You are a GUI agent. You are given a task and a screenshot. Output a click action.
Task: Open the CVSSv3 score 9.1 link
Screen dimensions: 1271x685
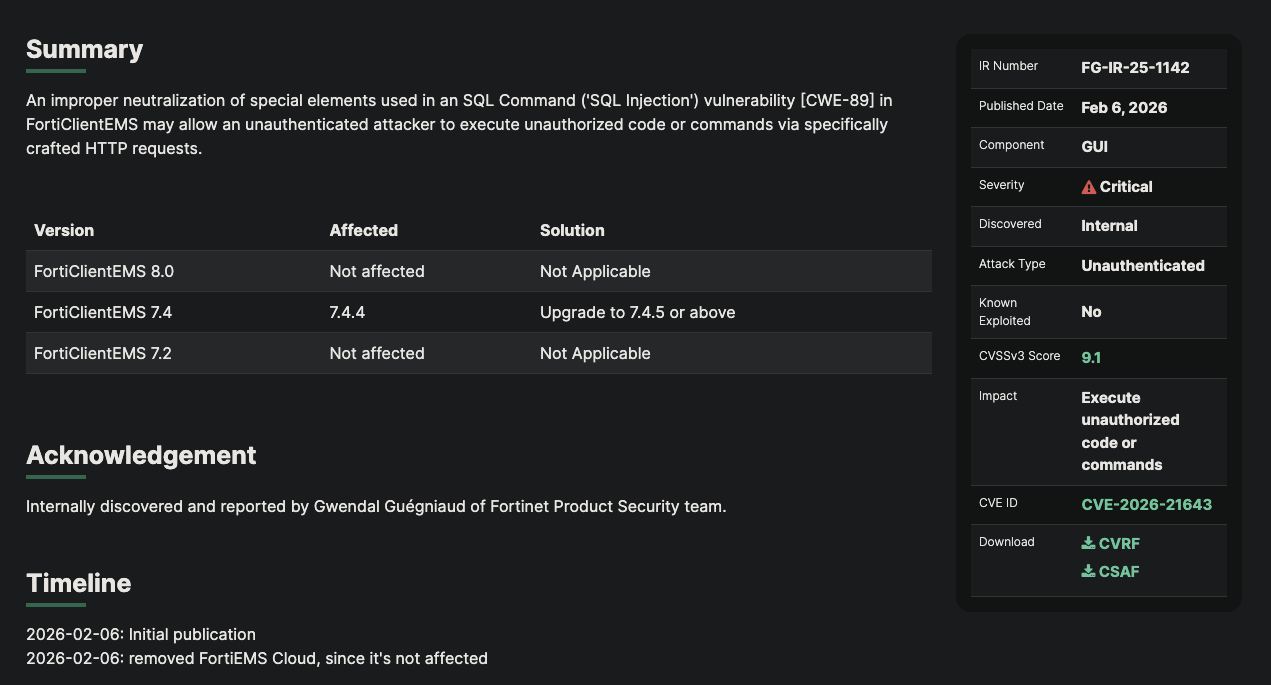pyautogui.click(x=1091, y=357)
